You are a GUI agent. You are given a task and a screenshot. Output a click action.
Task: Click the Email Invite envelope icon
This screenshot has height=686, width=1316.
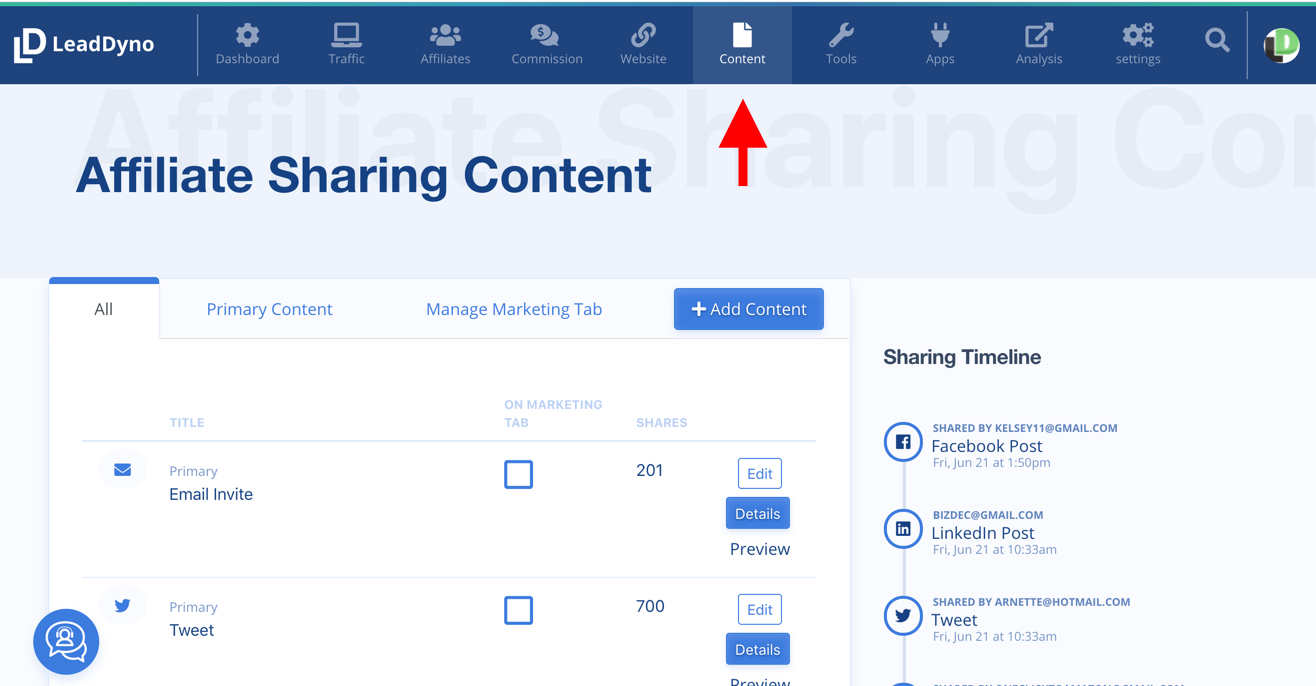pos(122,470)
